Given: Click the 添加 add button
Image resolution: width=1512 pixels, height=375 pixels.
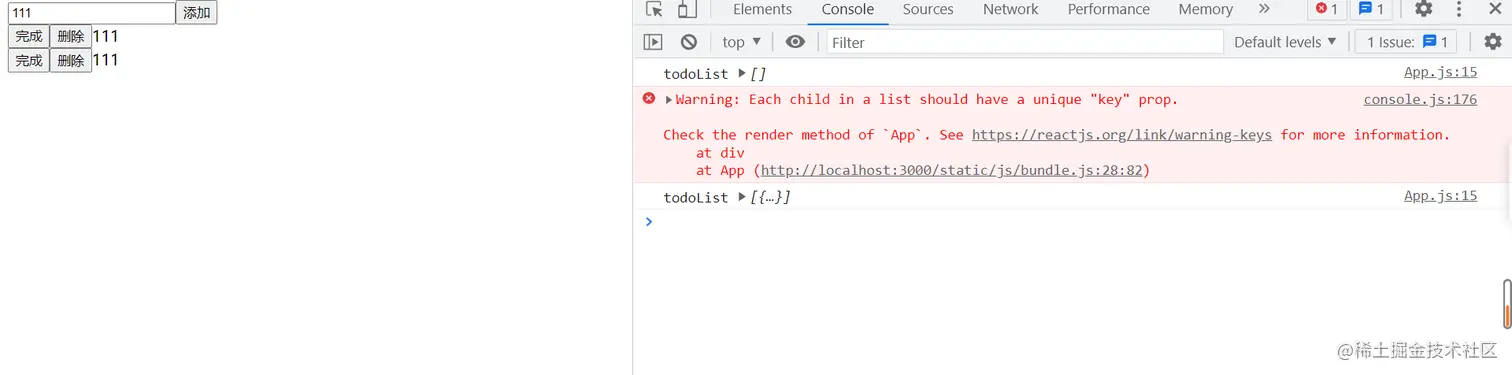Looking at the screenshot, I should [196, 13].
